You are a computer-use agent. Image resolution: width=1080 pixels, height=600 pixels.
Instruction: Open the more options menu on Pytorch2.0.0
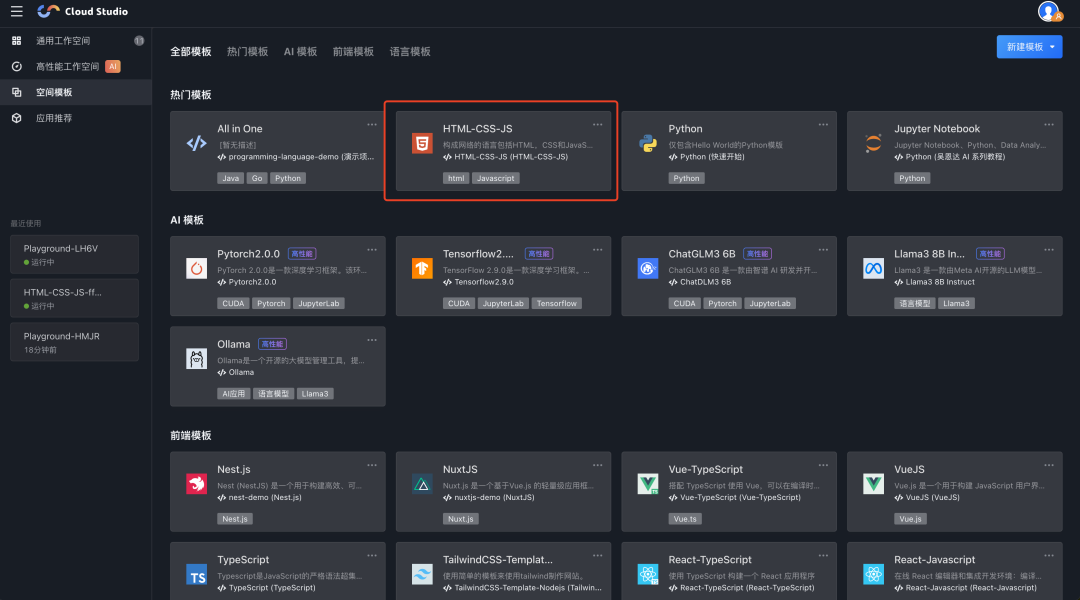pyautogui.click(x=372, y=249)
